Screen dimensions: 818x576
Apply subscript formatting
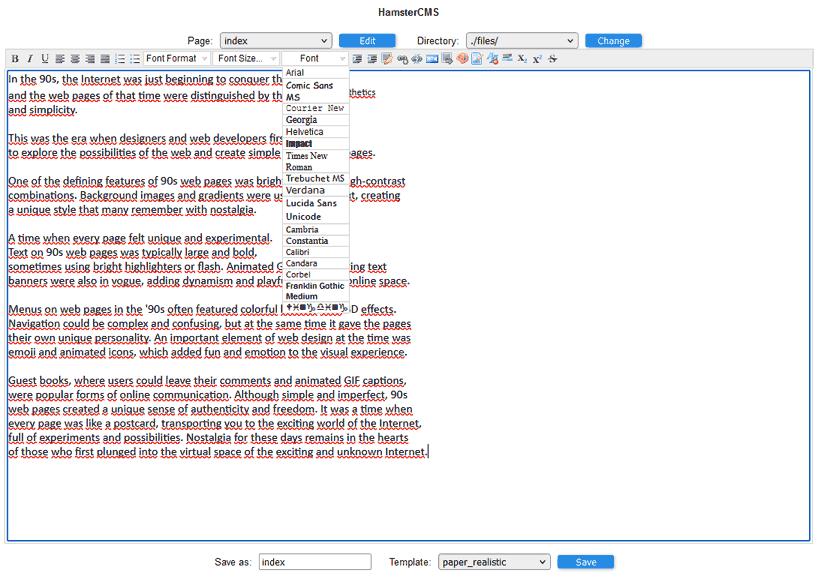(x=522, y=59)
